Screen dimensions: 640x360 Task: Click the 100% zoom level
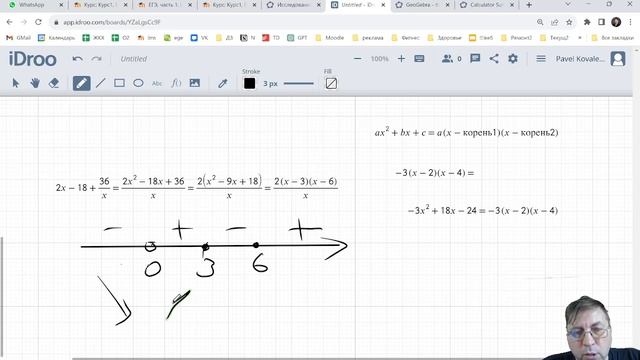point(379,59)
